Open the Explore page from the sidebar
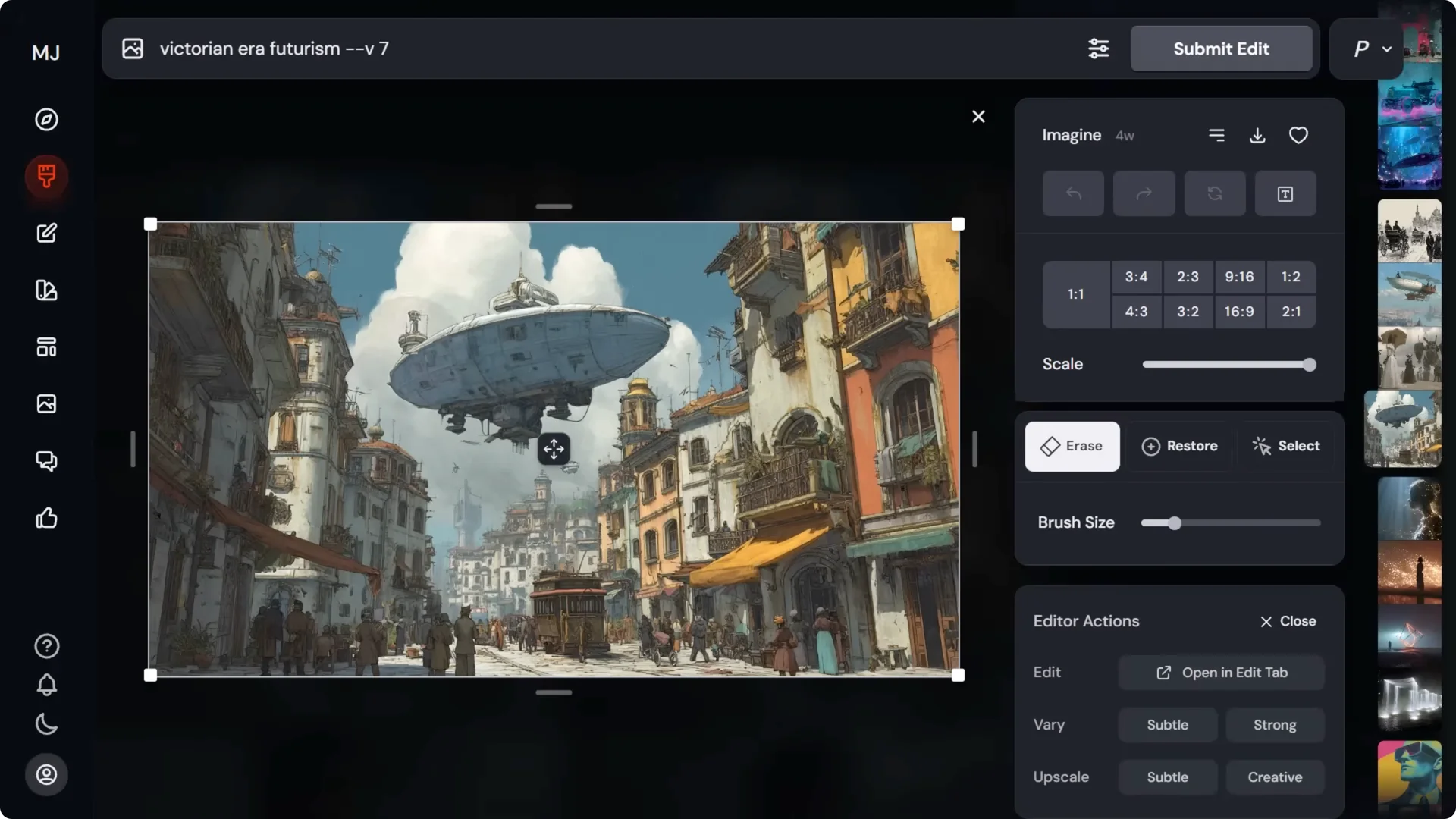Image resolution: width=1456 pixels, height=819 pixels. point(46,119)
